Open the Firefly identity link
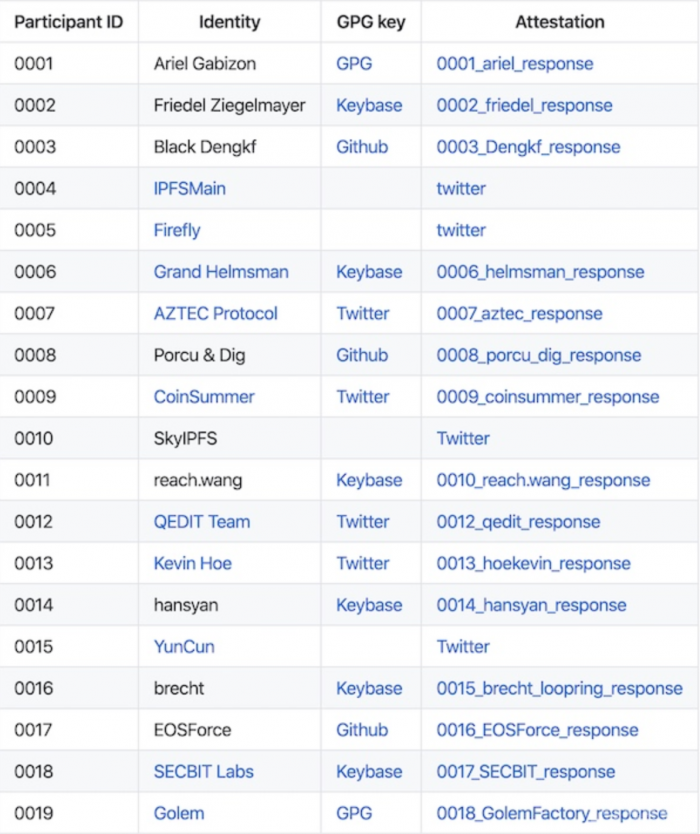This screenshot has width=700, height=834. [x=177, y=230]
